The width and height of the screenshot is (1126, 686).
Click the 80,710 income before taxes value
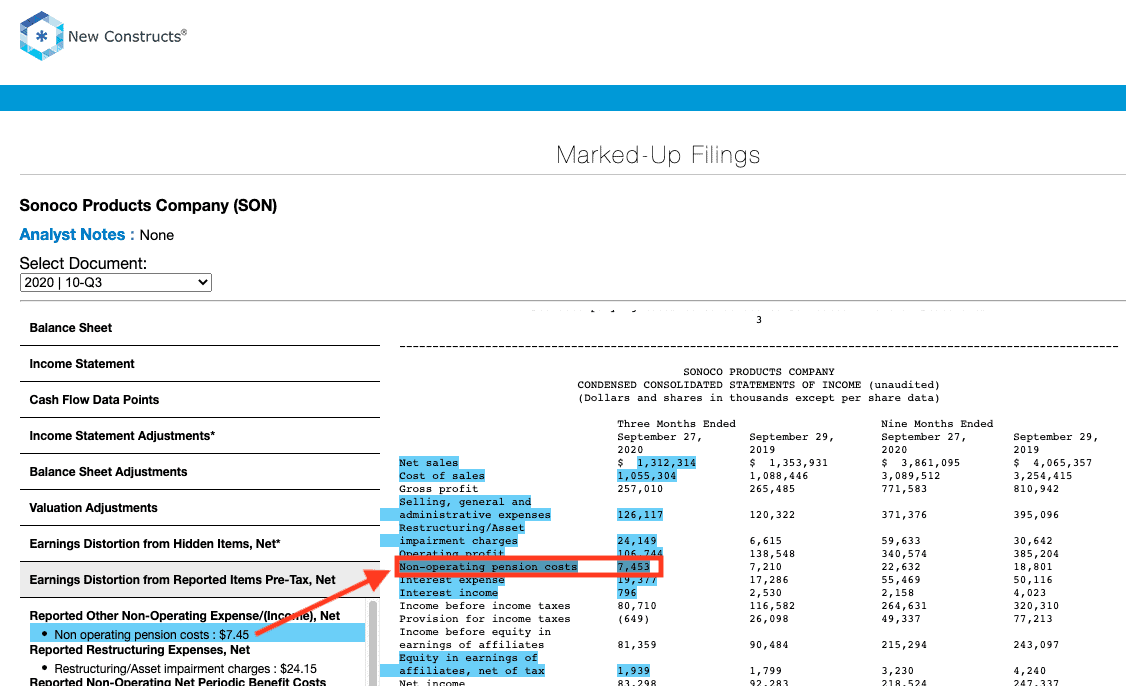coord(636,606)
